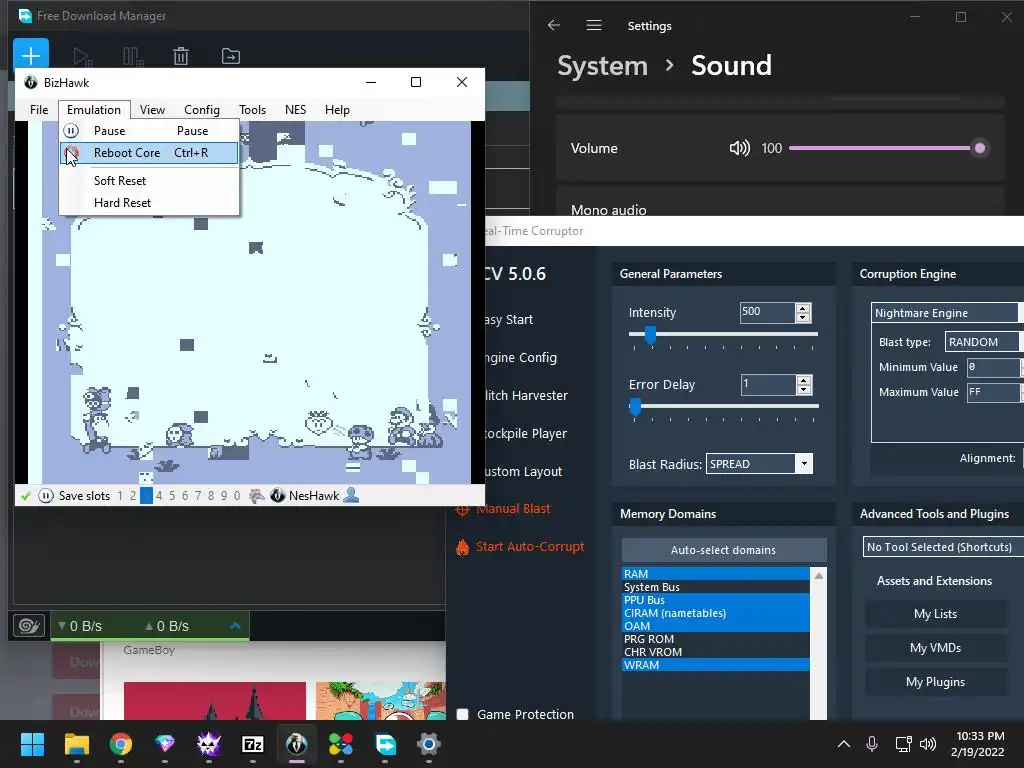1024x768 pixels.
Task: Open the Blast type RANDOM dropdown
Action: tap(984, 342)
